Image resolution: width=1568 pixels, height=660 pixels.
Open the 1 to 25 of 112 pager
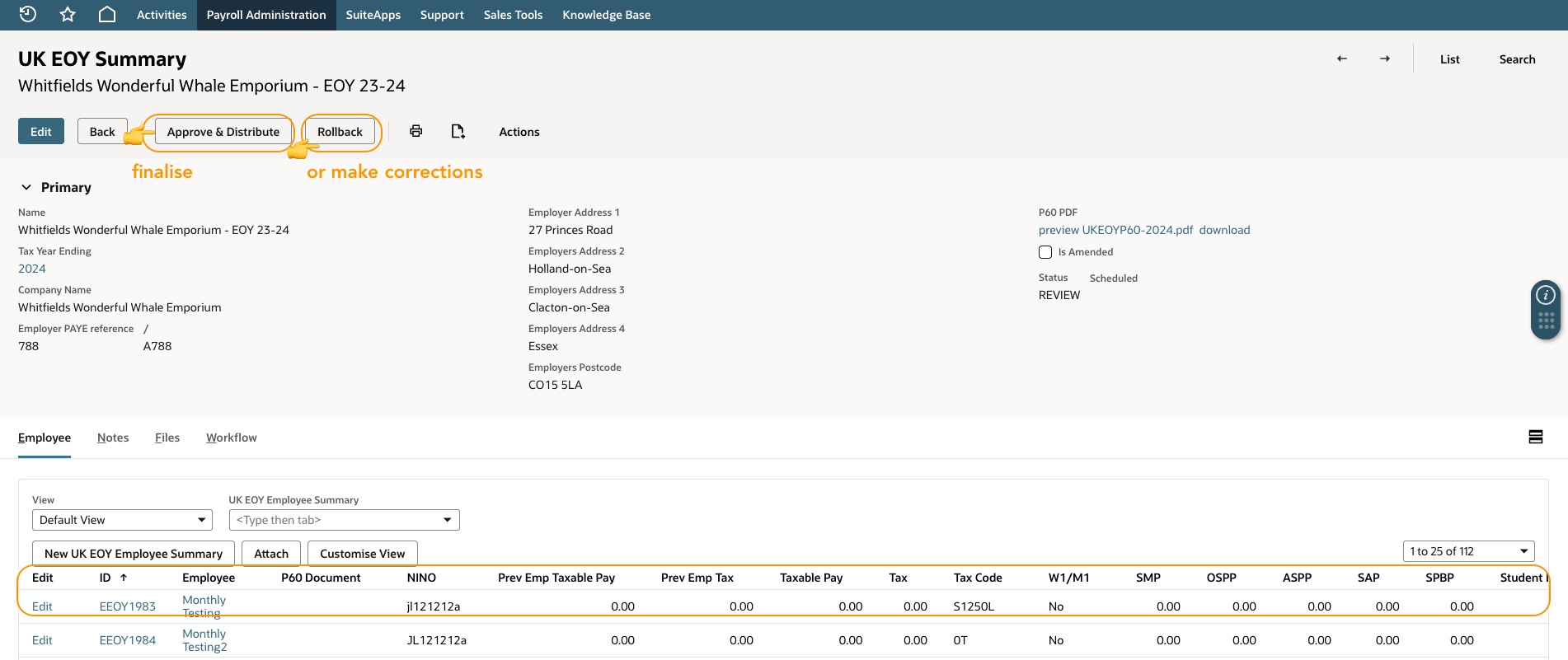(1469, 551)
